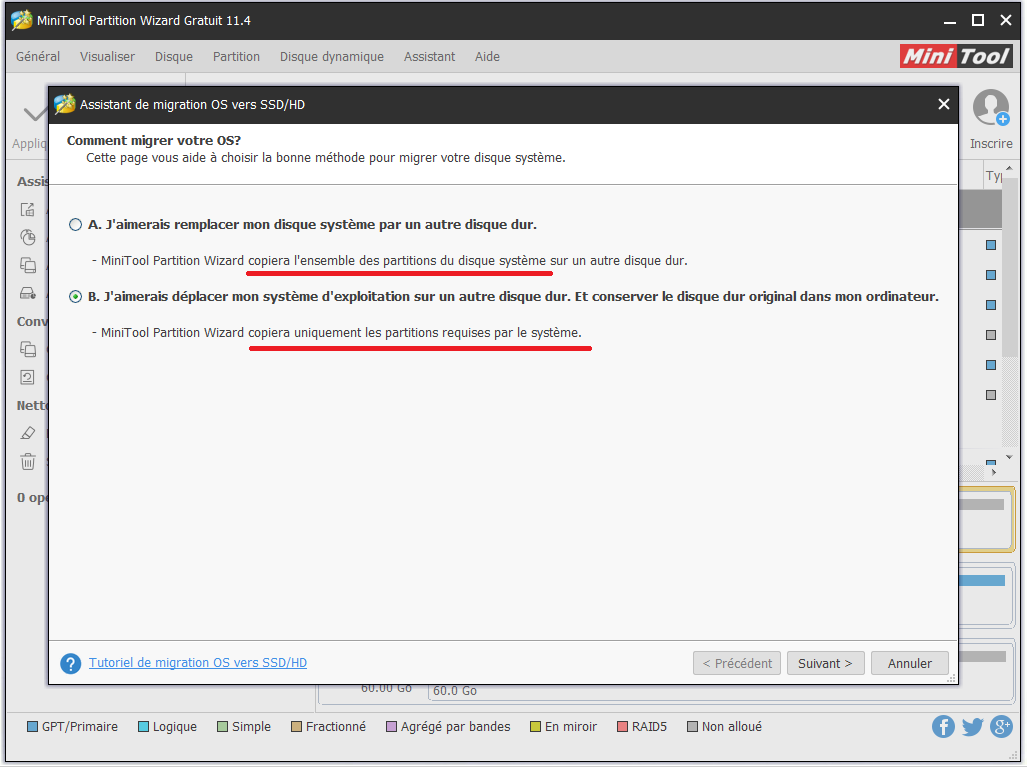Click the trash bin icon in the sidebar
1027x767 pixels.
[28, 462]
